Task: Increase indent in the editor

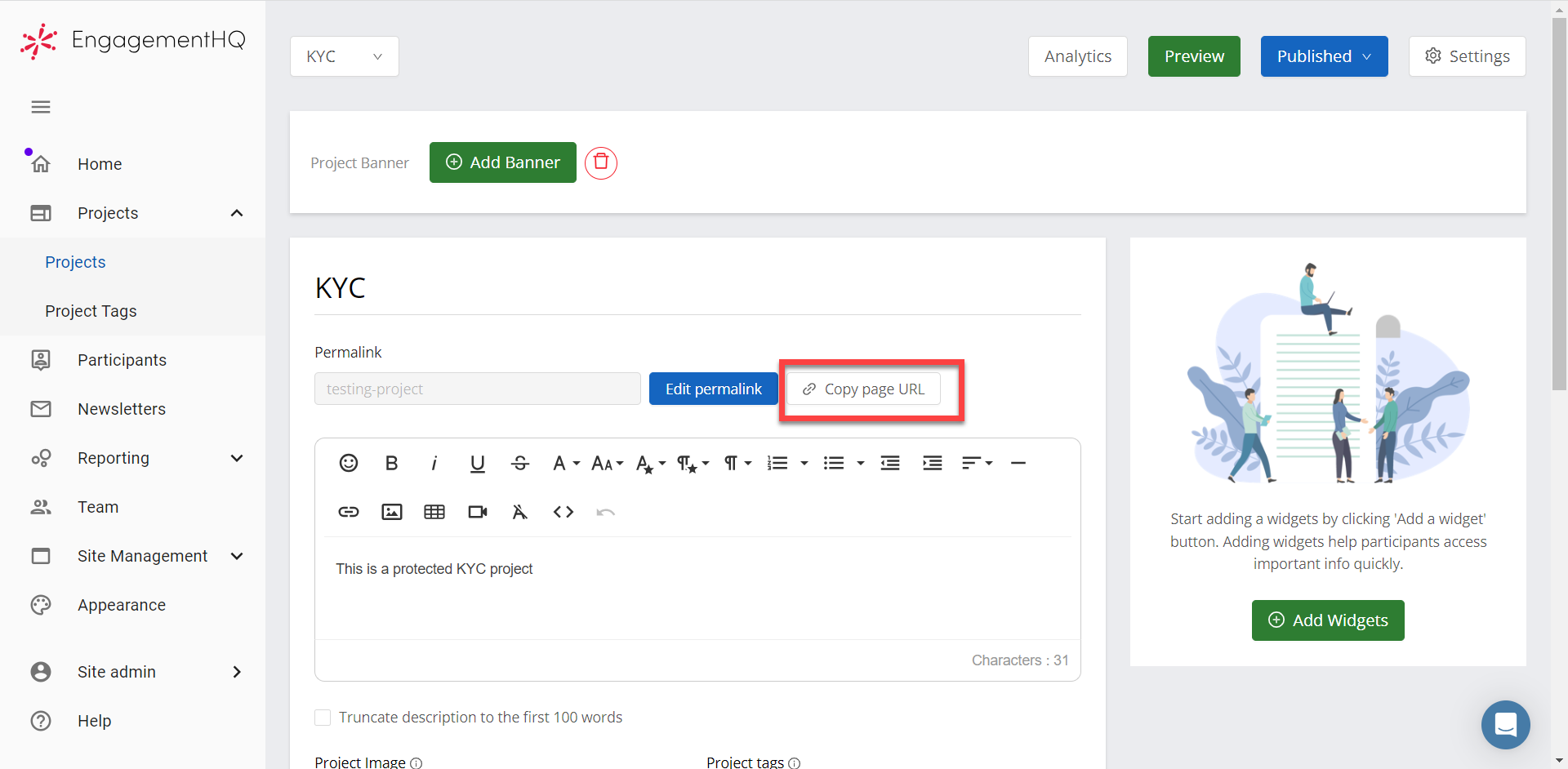Action: (x=933, y=463)
